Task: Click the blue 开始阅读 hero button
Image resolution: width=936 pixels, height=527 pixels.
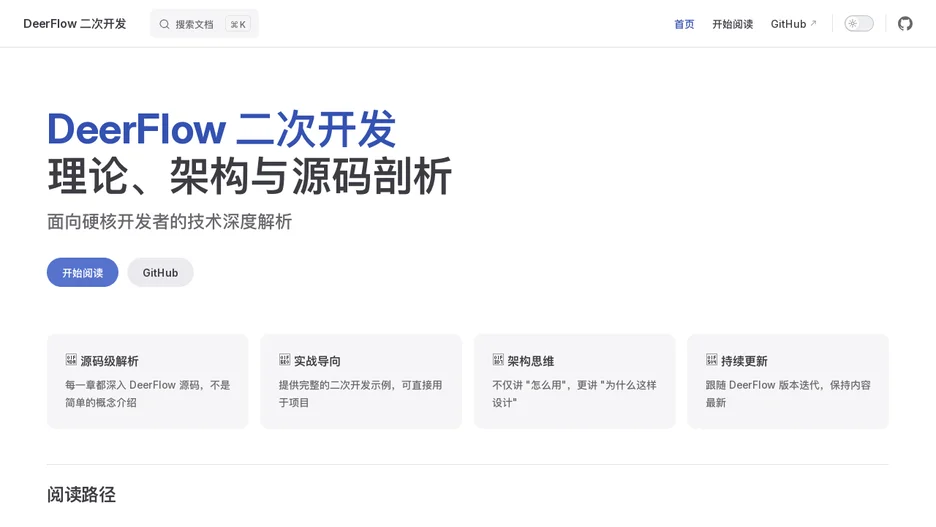Action: coord(82,273)
